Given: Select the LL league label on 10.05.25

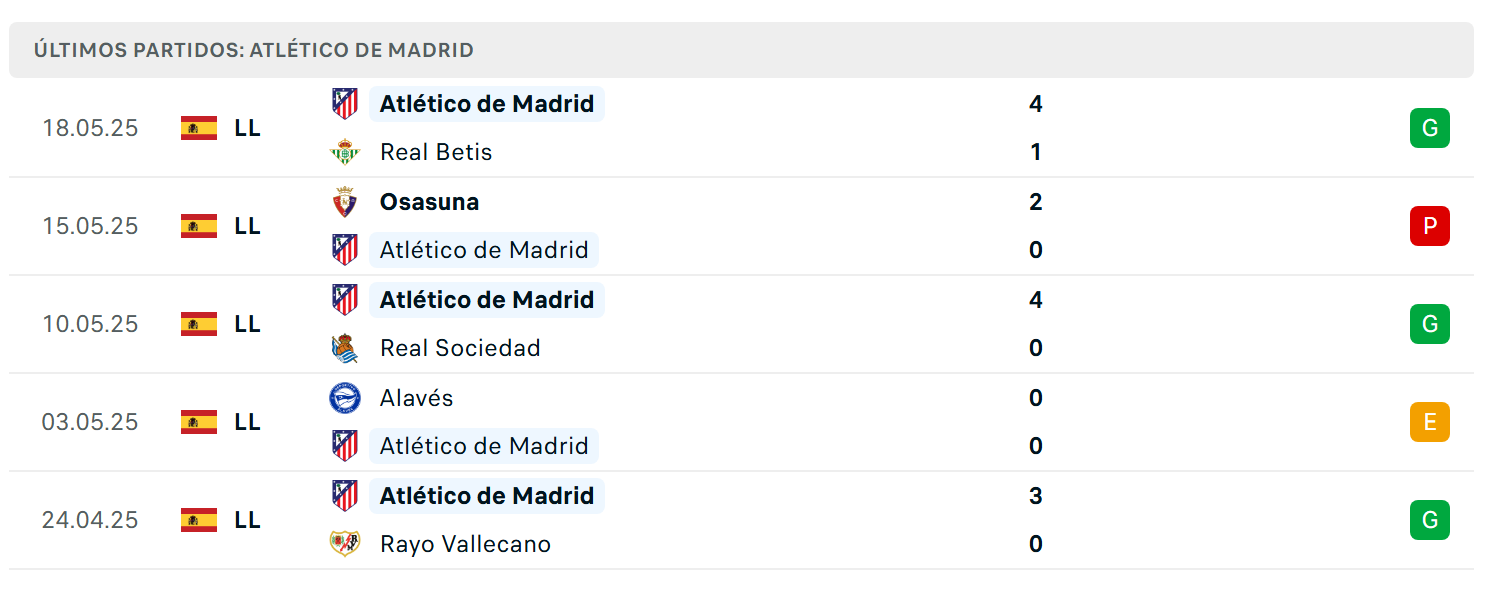Looking at the screenshot, I should pyautogui.click(x=247, y=324).
